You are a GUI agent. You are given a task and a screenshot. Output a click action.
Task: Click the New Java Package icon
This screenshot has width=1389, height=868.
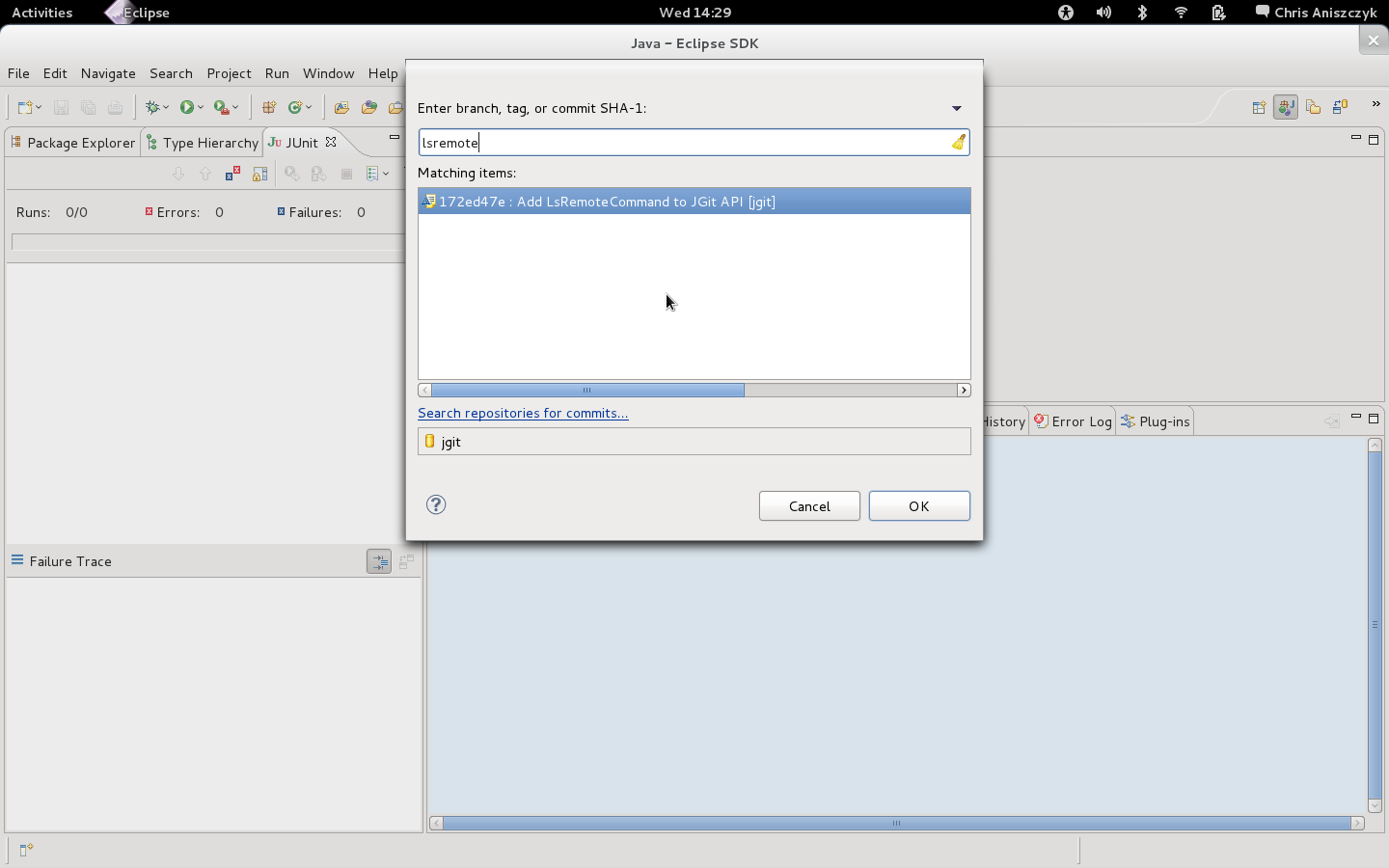click(269, 107)
